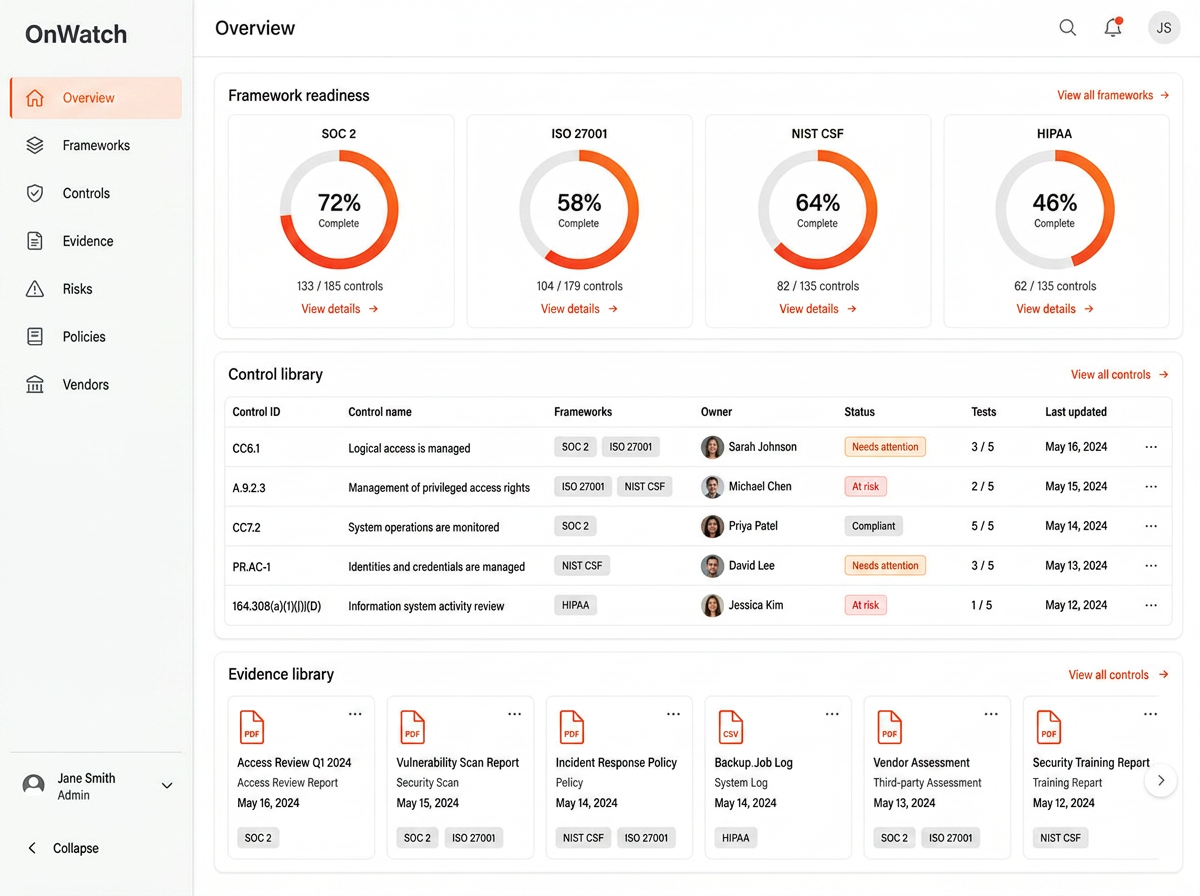The image size is (1200, 896).
Task: Click Sarah Johnson's owner avatar
Action: pyautogui.click(x=712, y=447)
